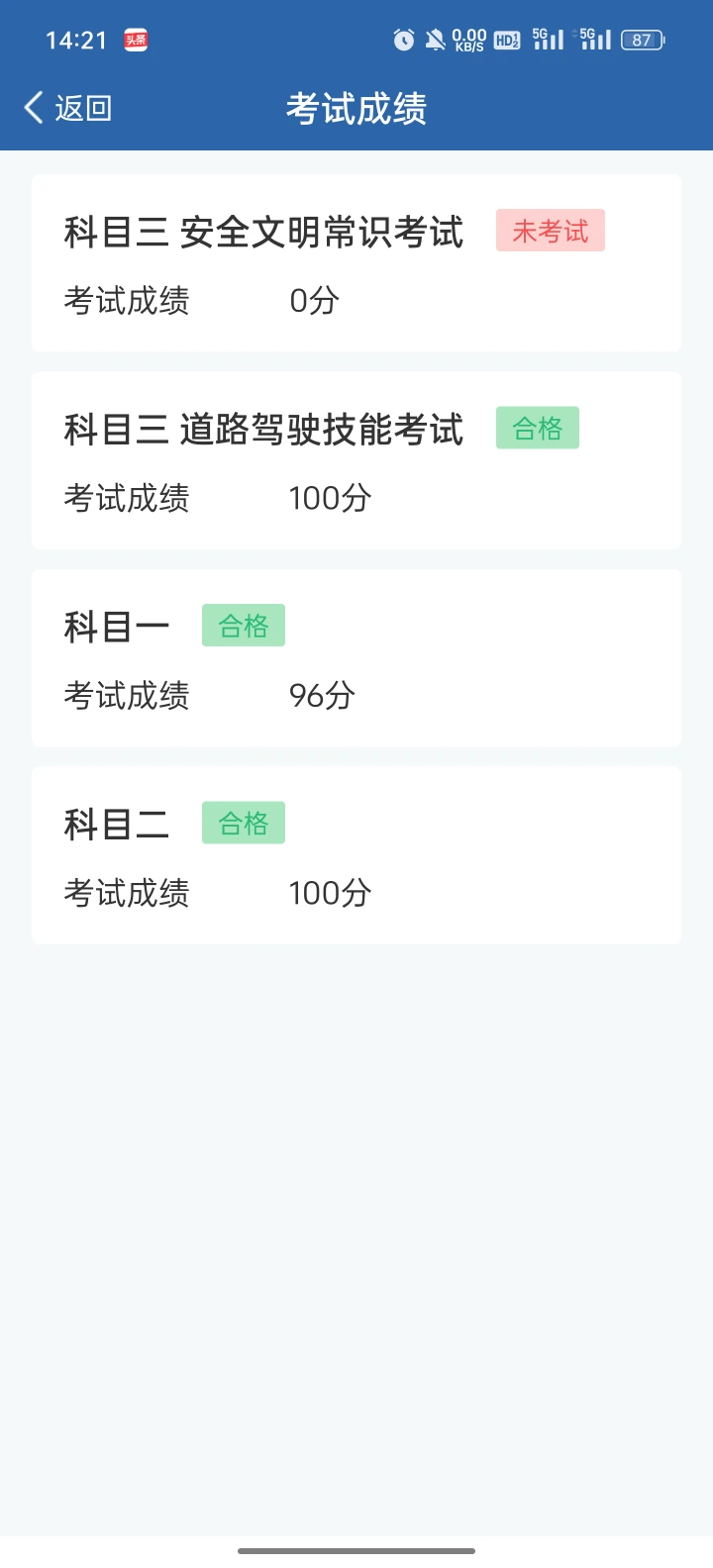
Task: Tap the battery level indicator
Action: tap(643, 40)
